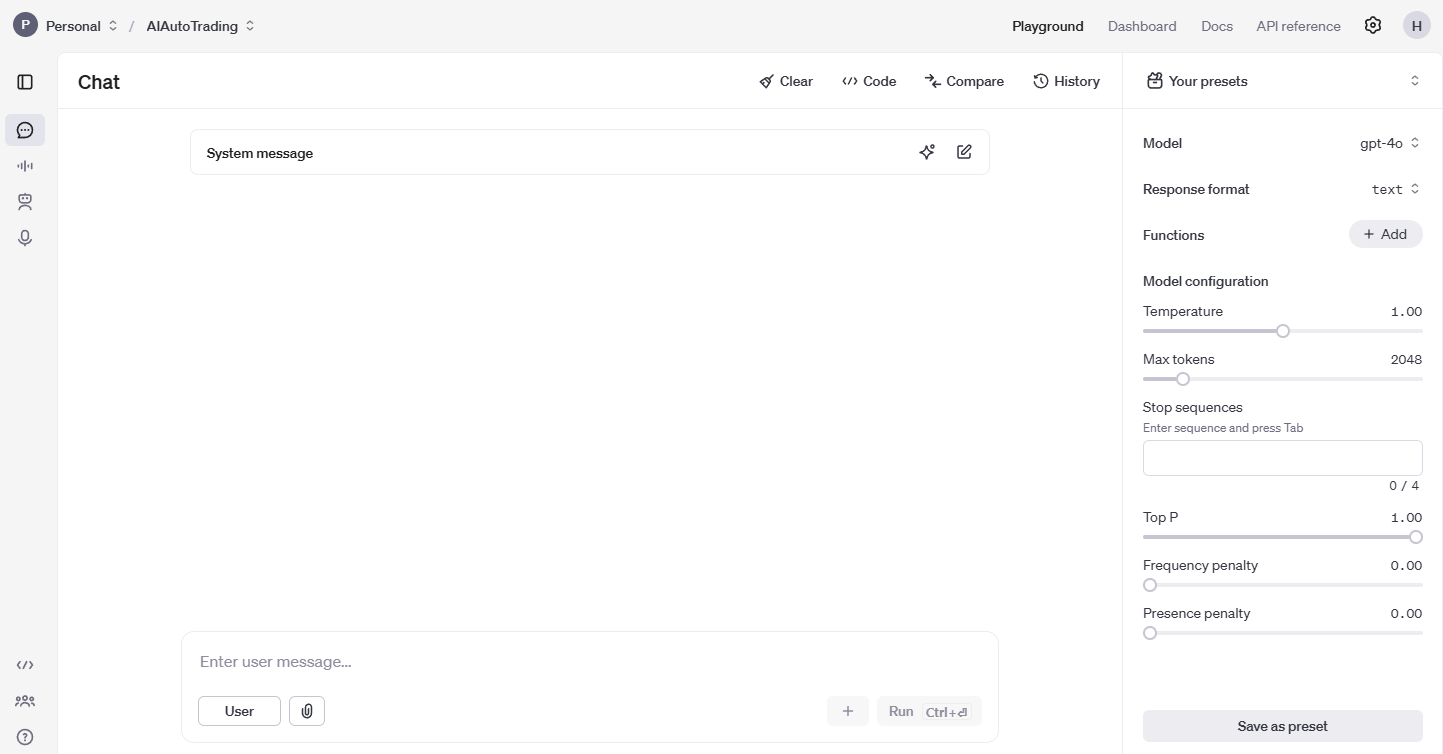The height and width of the screenshot is (754, 1443).
Task: Attach a file using paperclip icon
Action: tap(307, 711)
